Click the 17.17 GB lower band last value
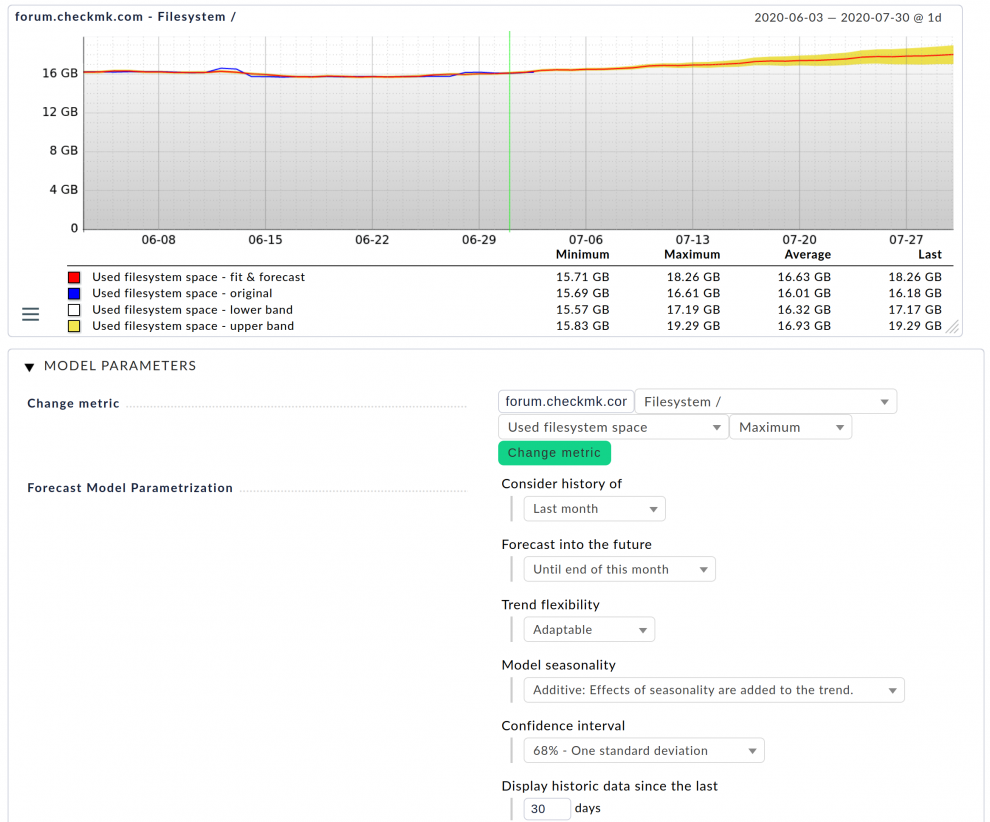990x822 pixels. (x=915, y=310)
